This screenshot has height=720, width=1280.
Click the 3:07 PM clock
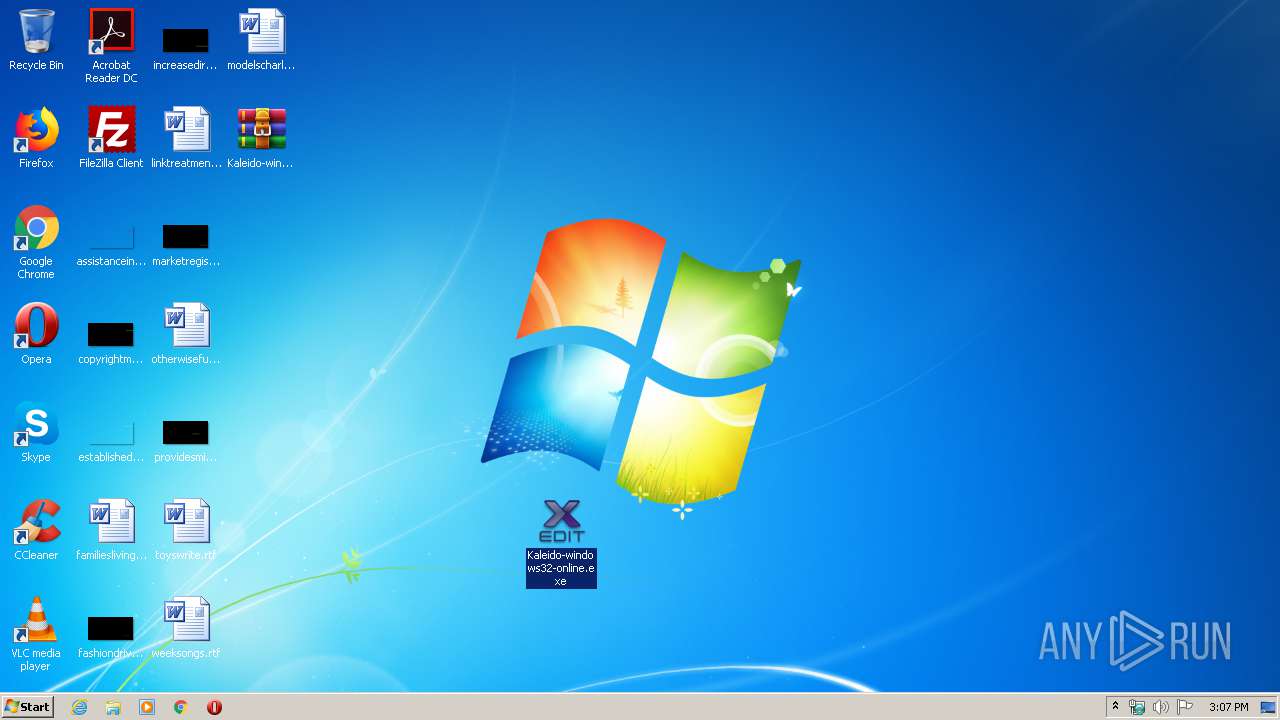click(1228, 707)
